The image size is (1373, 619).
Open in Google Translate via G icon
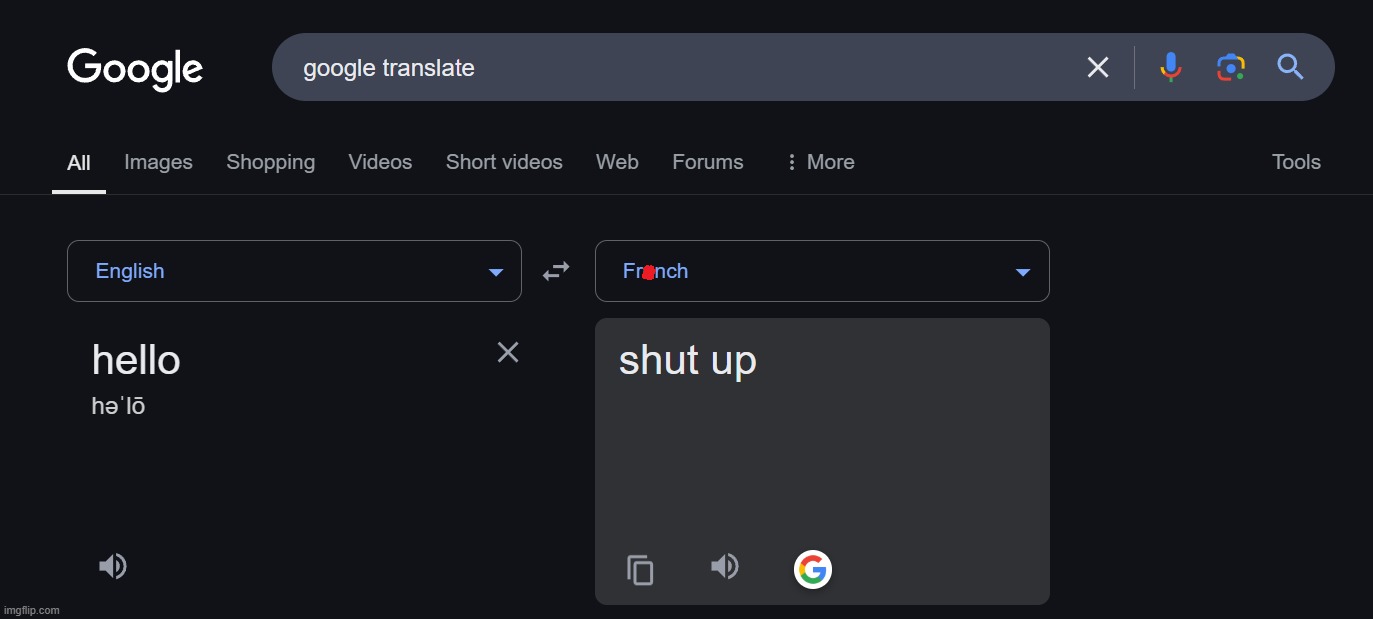[813, 570]
